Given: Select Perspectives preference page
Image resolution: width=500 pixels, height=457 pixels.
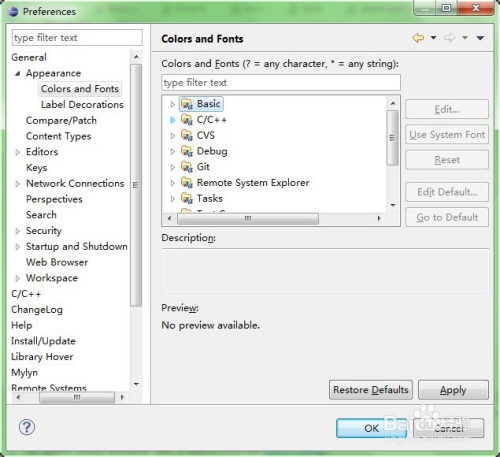Looking at the screenshot, I should point(54,199).
